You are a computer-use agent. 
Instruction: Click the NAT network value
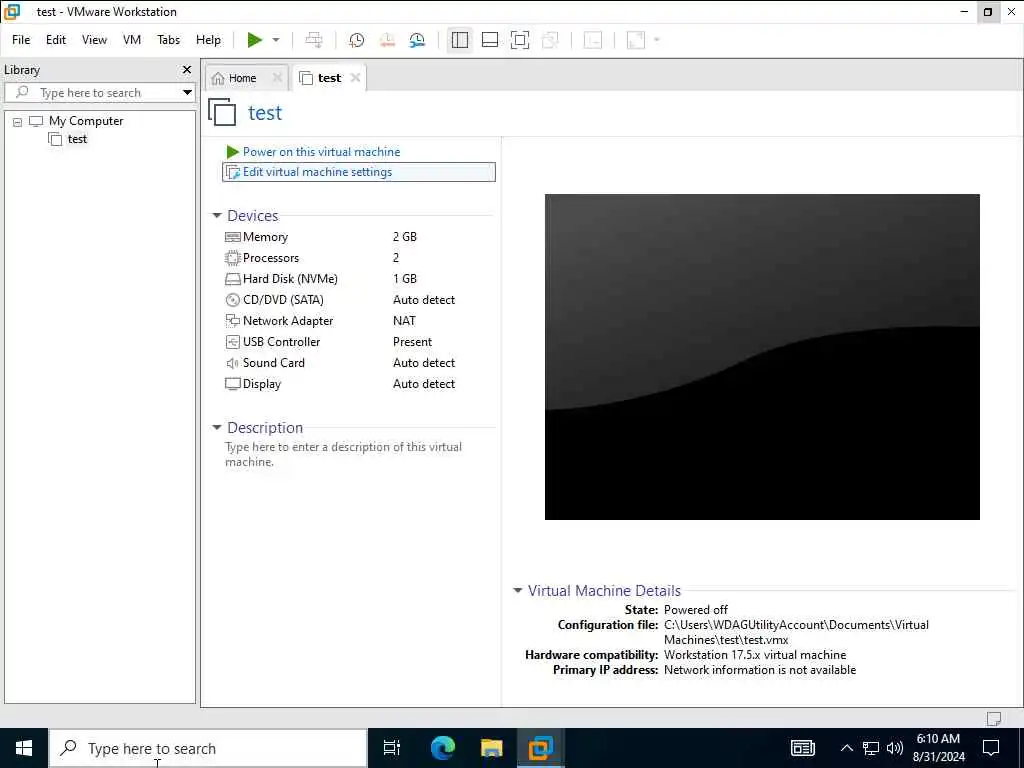pos(404,321)
